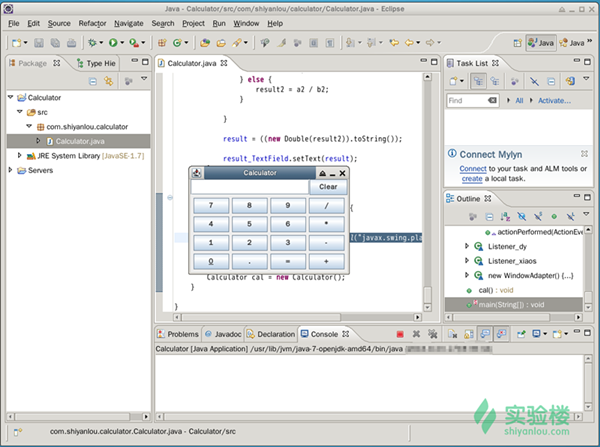Collapse the com.shiyanlou.calculator package node
This screenshot has height=447, width=600.
point(29,126)
